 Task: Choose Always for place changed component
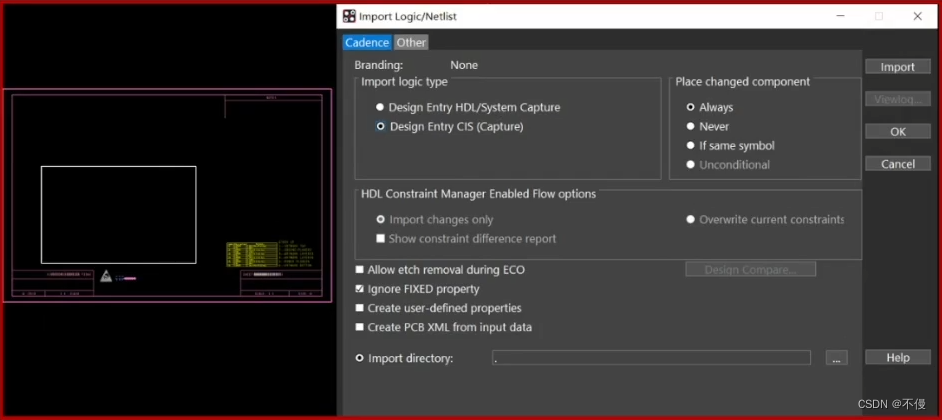[x=691, y=107]
